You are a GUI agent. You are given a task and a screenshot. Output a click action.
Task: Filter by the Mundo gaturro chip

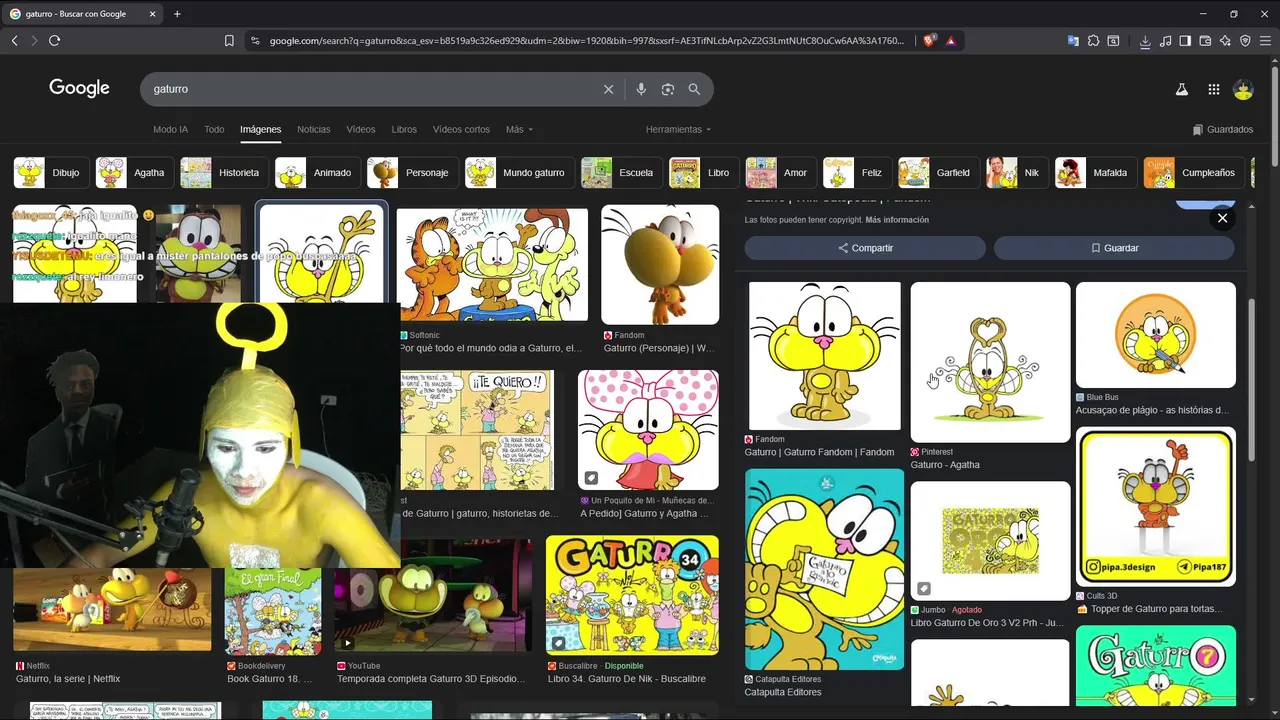tap(519, 172)
